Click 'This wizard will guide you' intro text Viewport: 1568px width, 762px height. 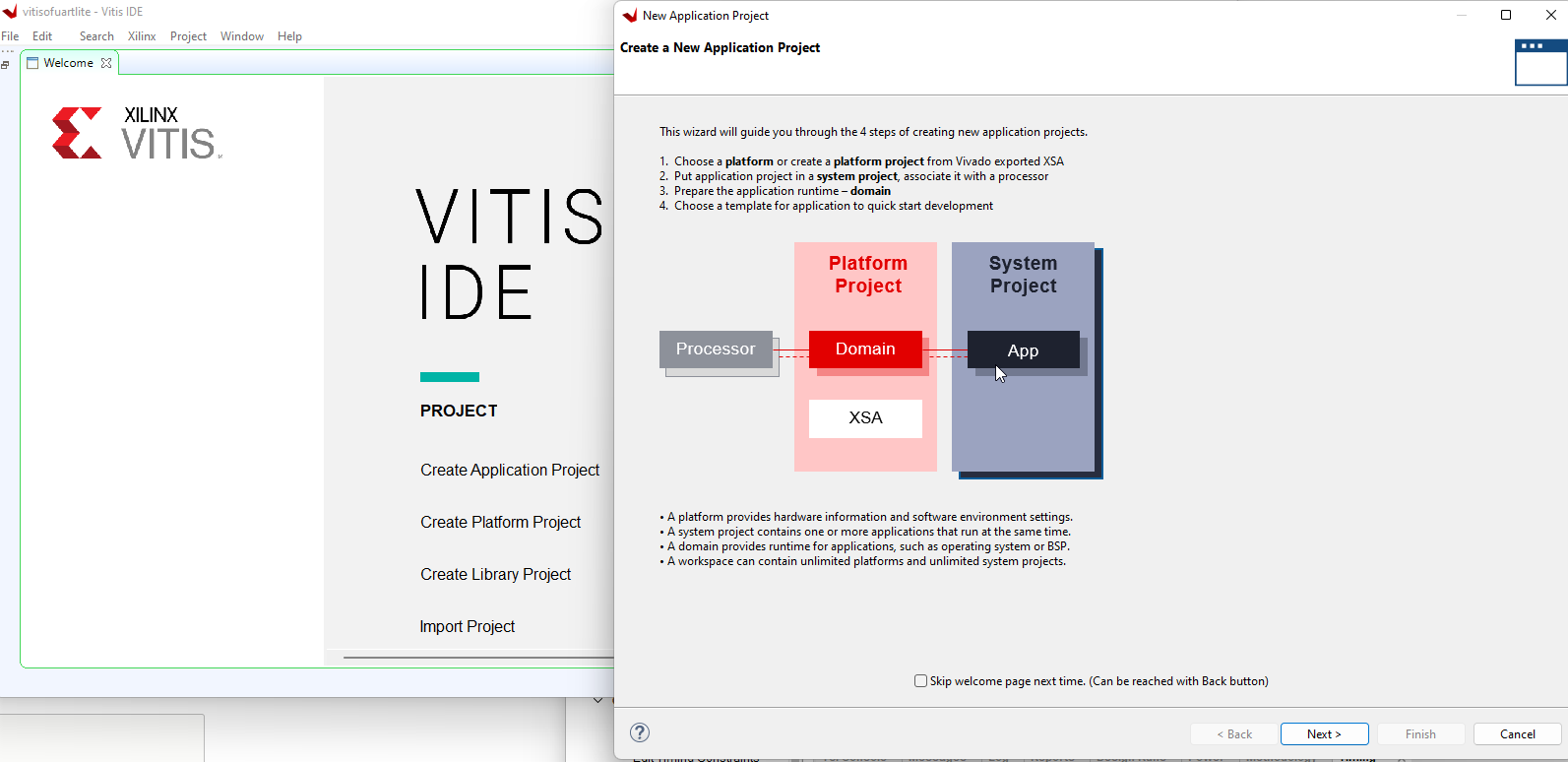(873, 132)
